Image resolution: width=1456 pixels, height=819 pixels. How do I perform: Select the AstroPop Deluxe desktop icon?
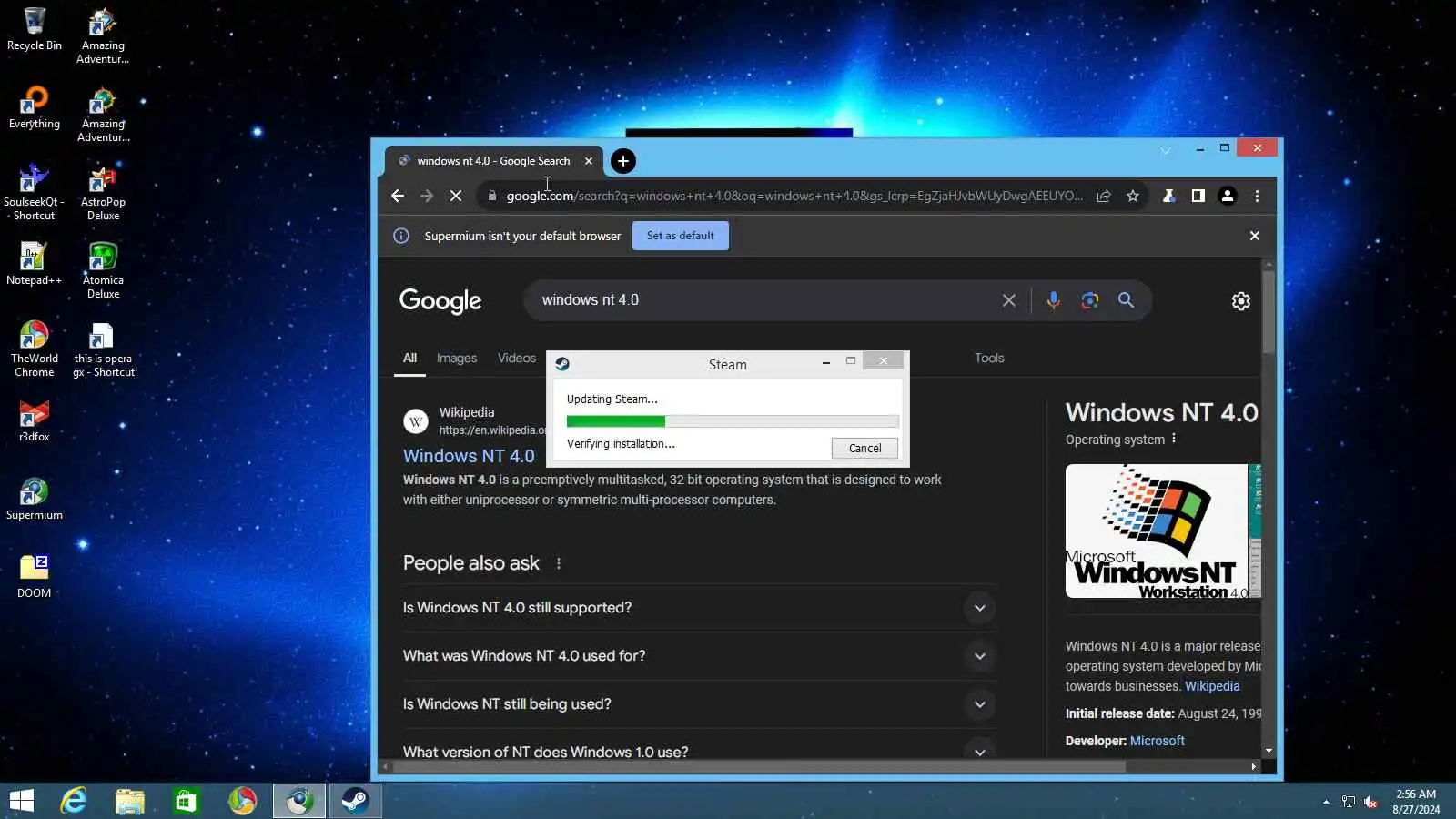click(103, 192)
